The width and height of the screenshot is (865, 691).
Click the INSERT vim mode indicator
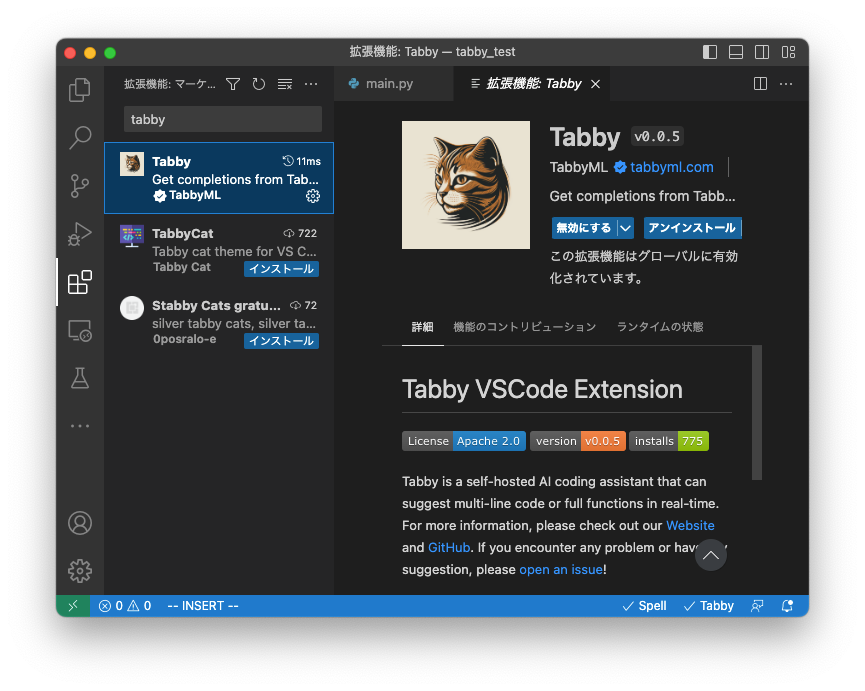click(203, 606)
